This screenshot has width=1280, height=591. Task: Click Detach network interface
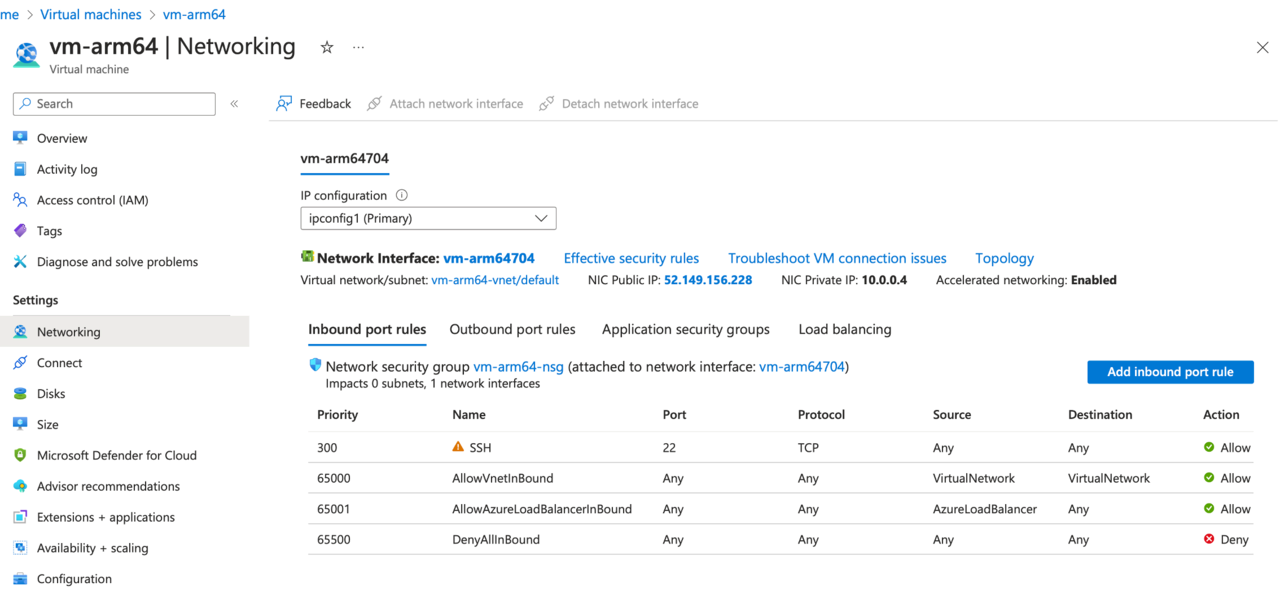(618, 104)
